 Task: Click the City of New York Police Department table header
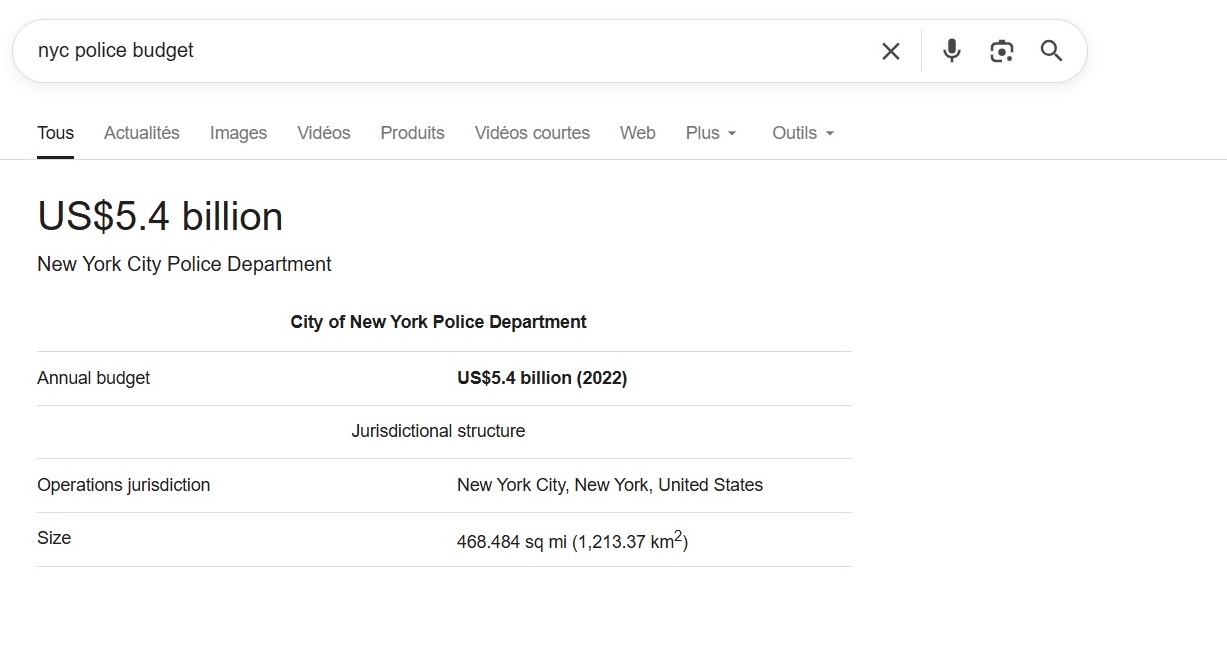tap(438, 322)
